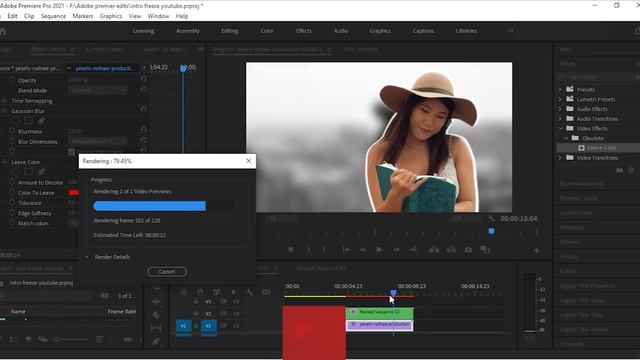
Task: Open the Sequence menu
Action: [x=53, y=16]
